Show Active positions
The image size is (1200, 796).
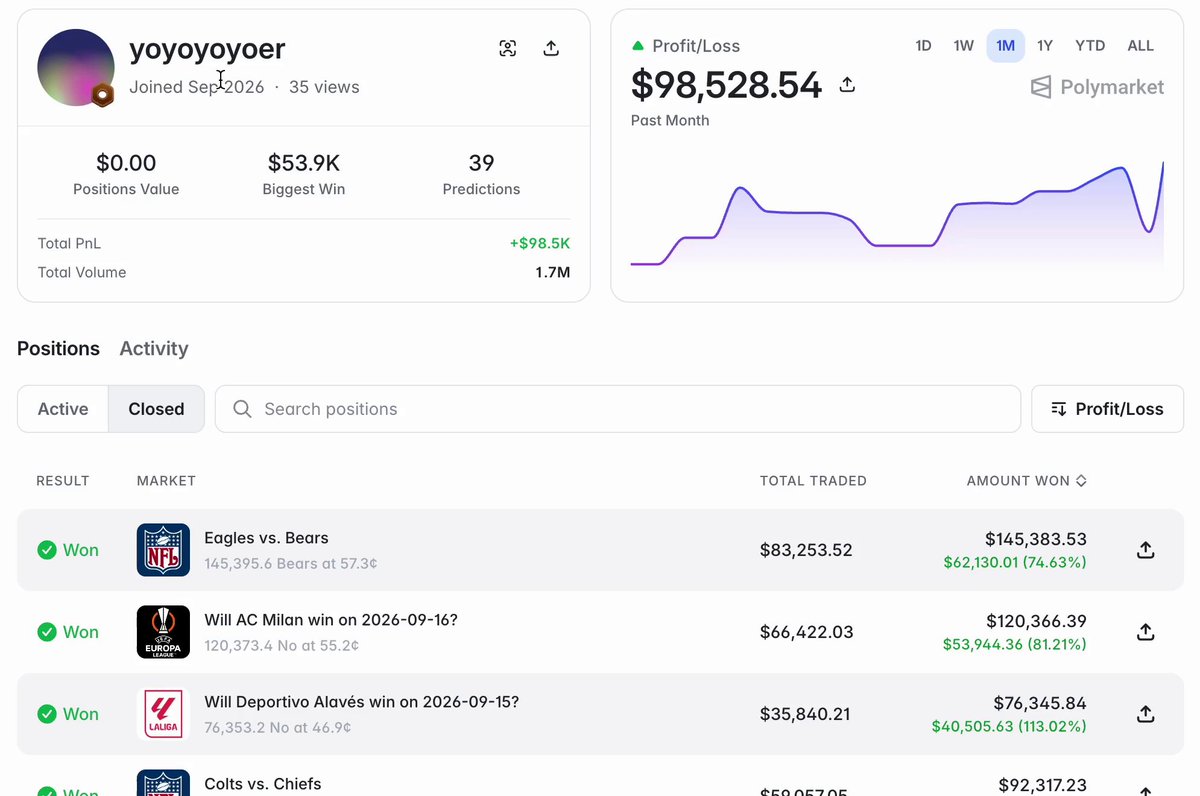[x=63, y=409]
